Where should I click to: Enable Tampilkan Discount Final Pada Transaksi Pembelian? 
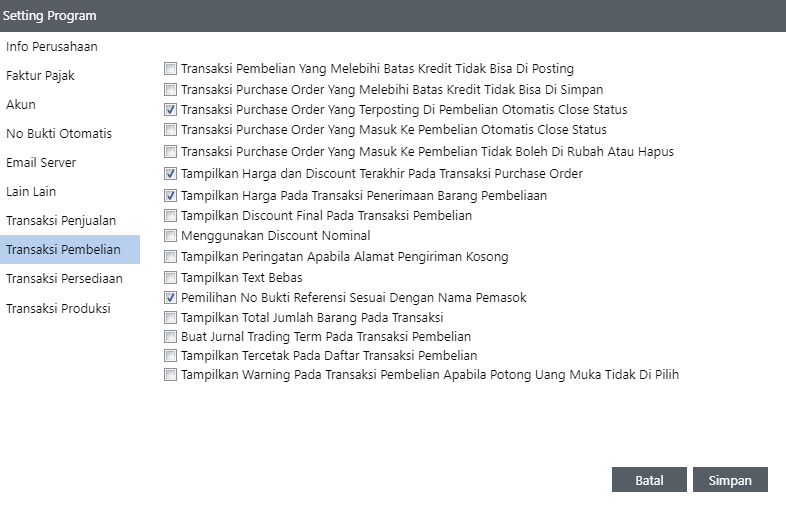pyautogui.click(x=171, y=215)
